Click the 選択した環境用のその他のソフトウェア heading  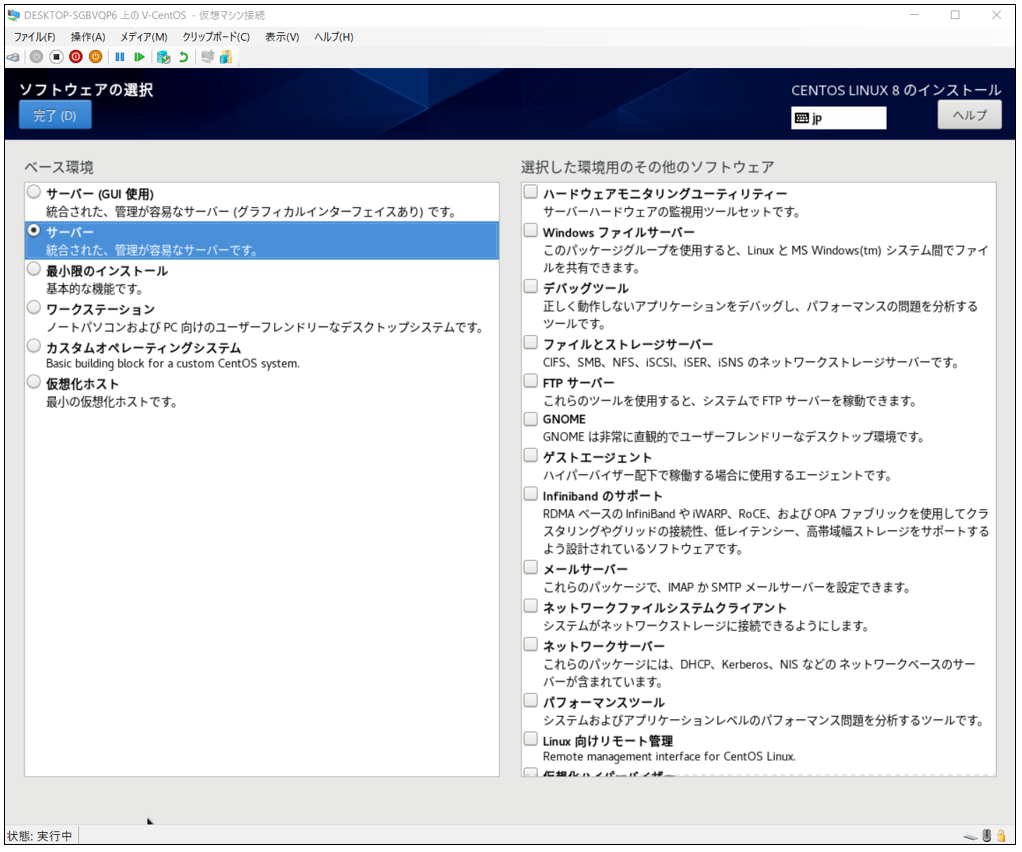647,168
